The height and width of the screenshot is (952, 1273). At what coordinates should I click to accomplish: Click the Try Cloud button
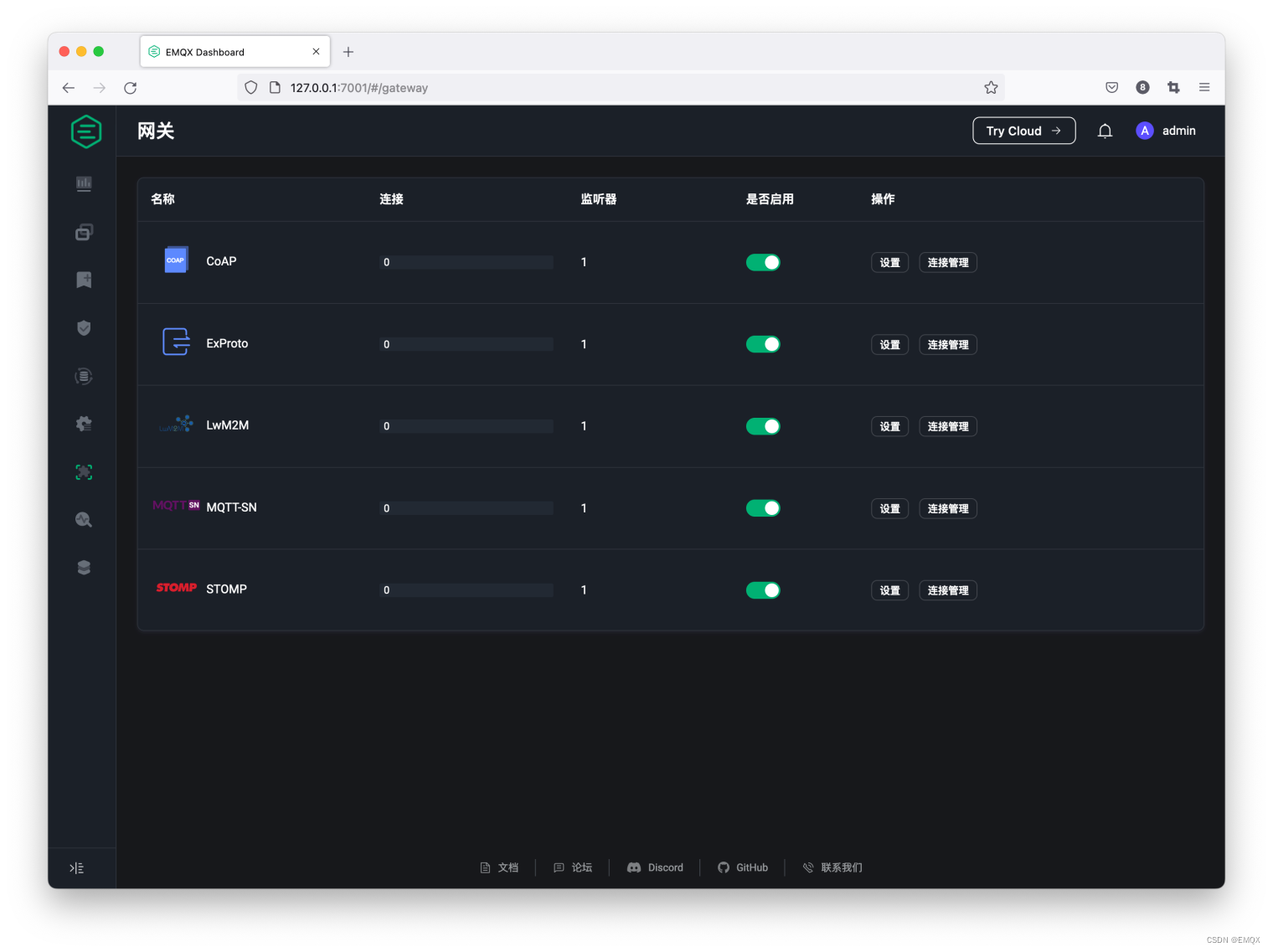pos(1023,131)
